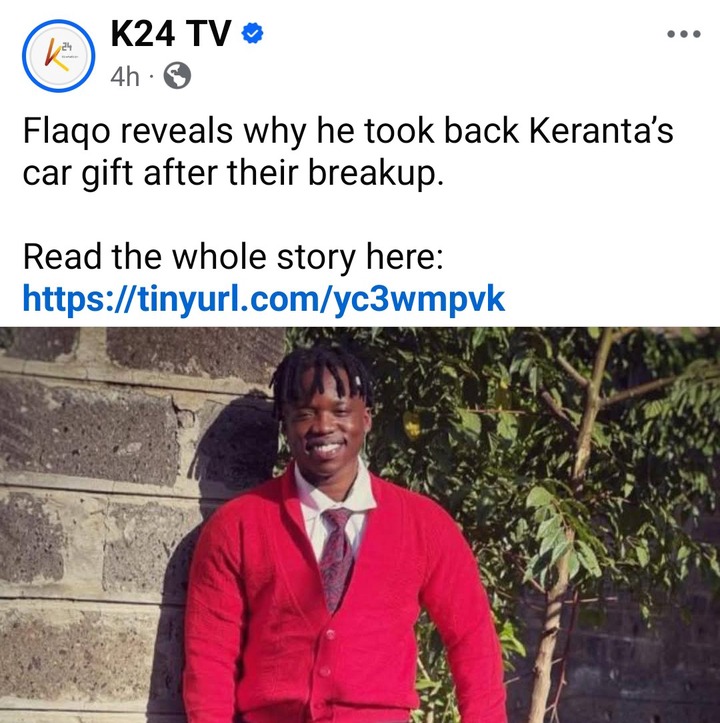Click the K24 logo inside the avatar
This screenshot has width=720, height=723.
click(59, 55)
